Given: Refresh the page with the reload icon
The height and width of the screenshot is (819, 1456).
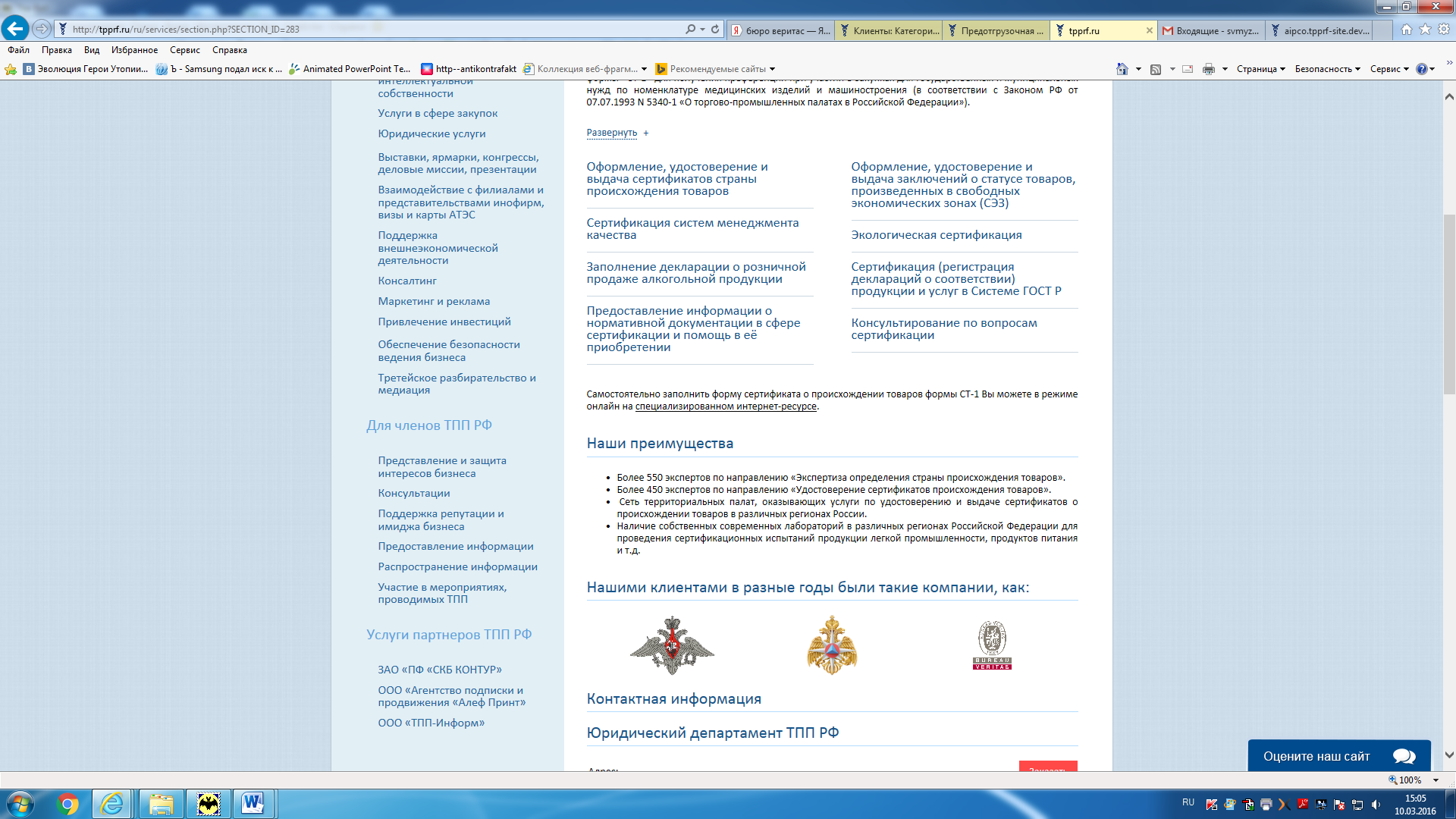Looking at the screenshot, I should [714, 29].
